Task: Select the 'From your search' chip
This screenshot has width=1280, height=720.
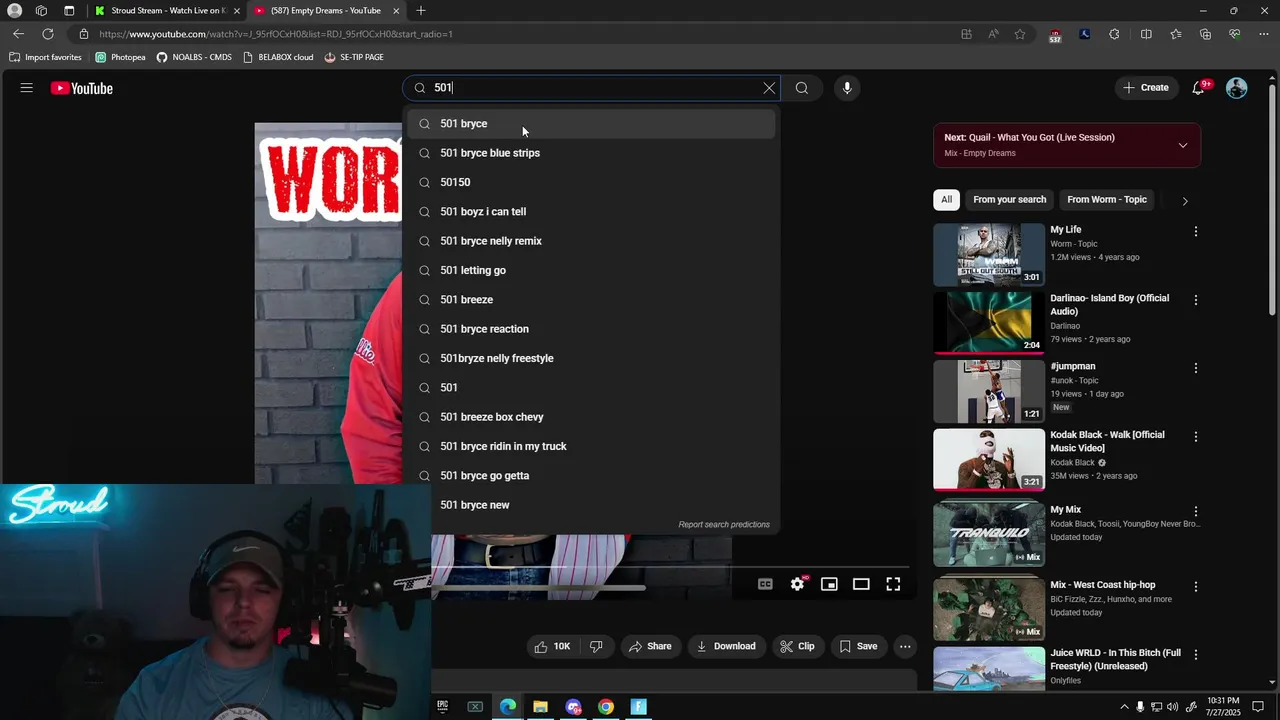Action: (x=1010, y=200)
